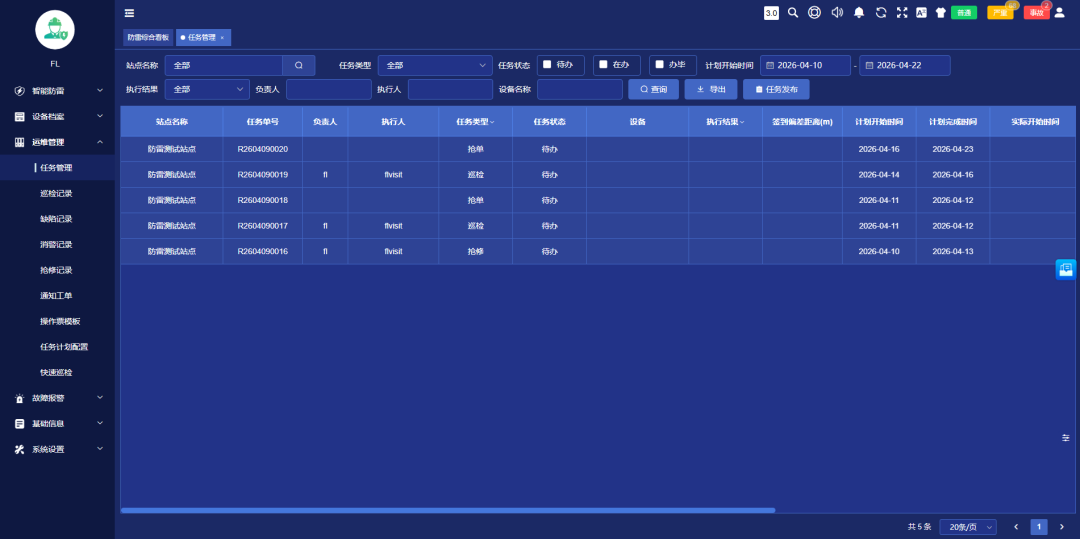Image resolution: width=1080 pixels, height=539 pixels.
Task: Click the 抢修 type cell
Action: click(x=475, y=252)
